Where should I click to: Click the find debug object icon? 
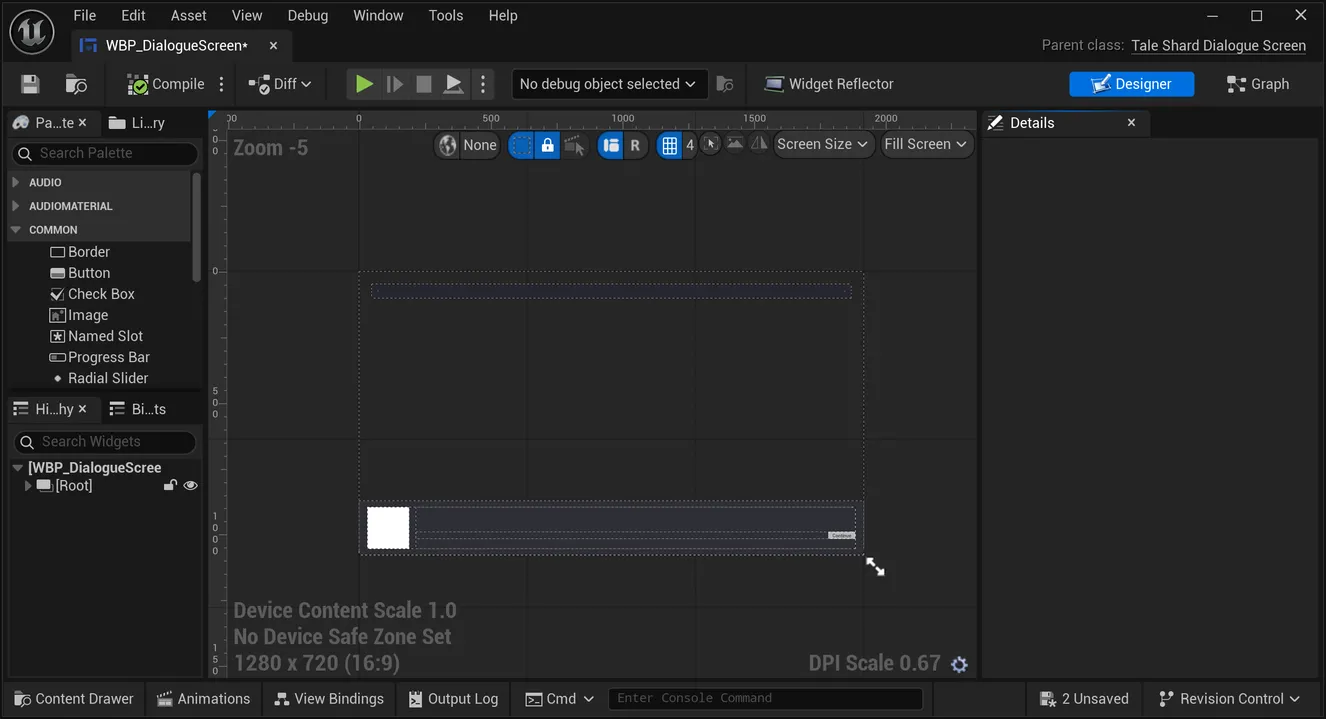(725, 84)
